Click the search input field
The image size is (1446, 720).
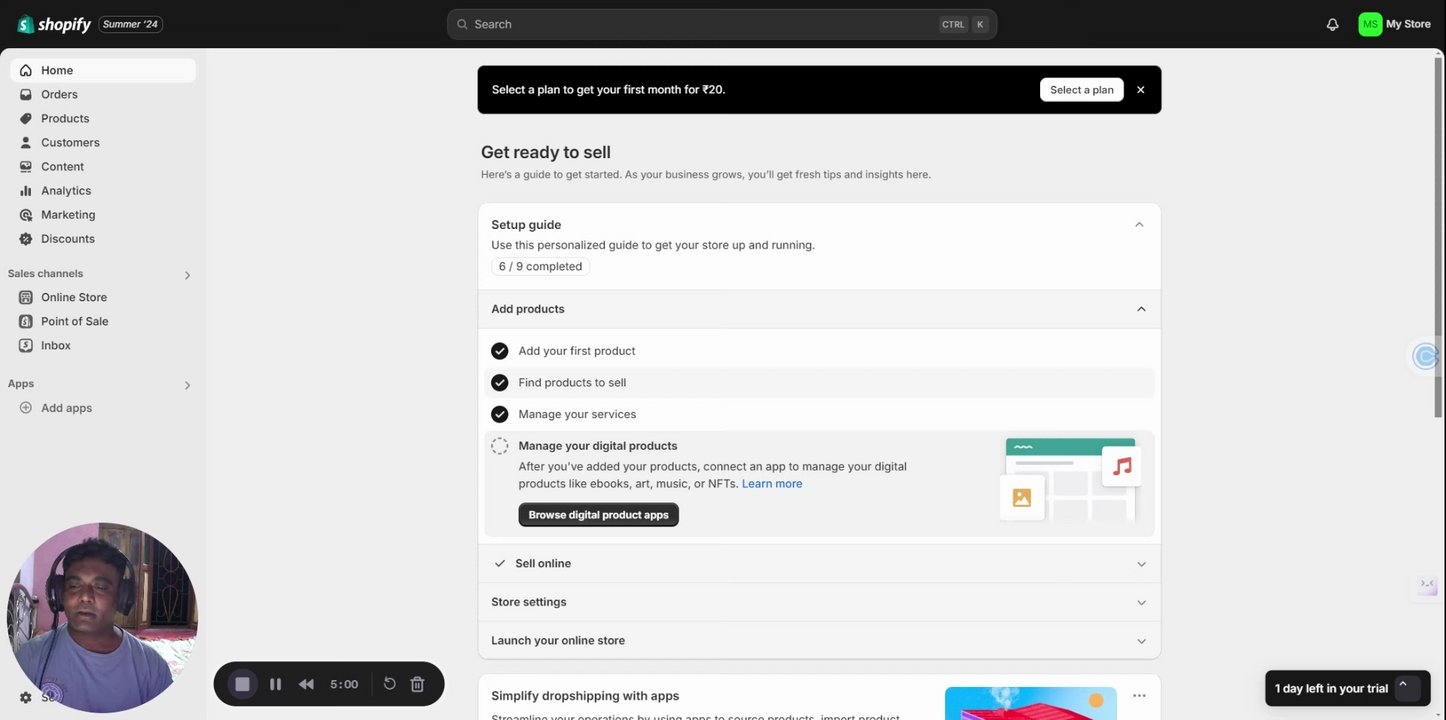[x=700, y=24]
